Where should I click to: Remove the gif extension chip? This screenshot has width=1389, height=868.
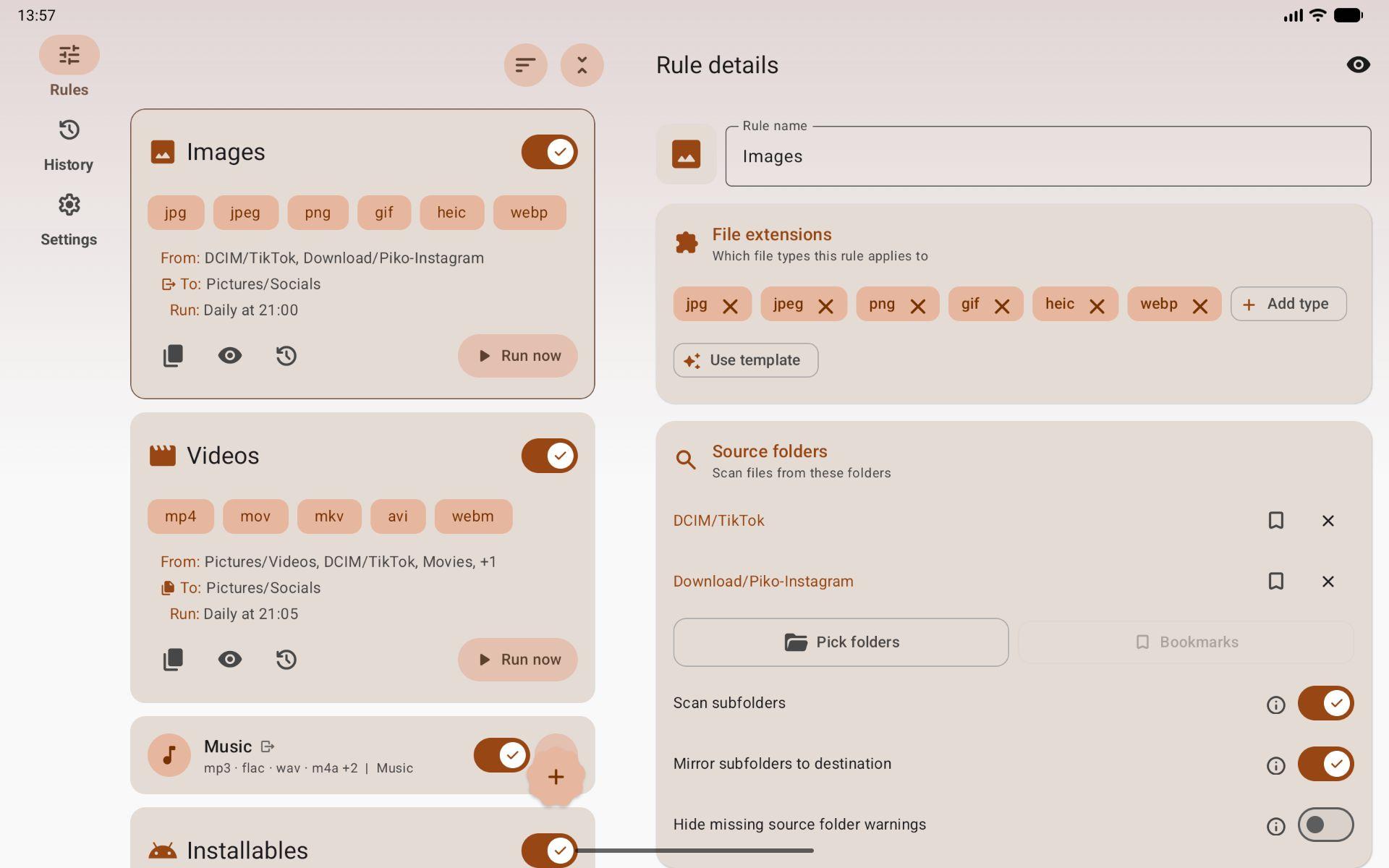click(1001, 306)
